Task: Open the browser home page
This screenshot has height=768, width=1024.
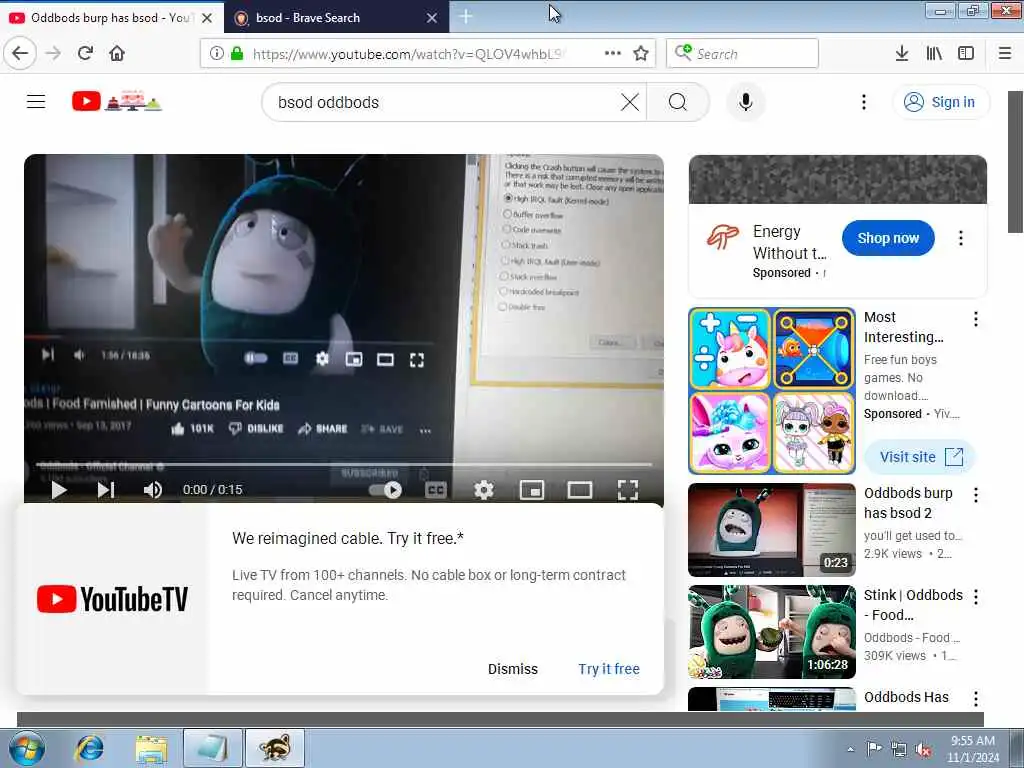Action: tap(117, 53)
